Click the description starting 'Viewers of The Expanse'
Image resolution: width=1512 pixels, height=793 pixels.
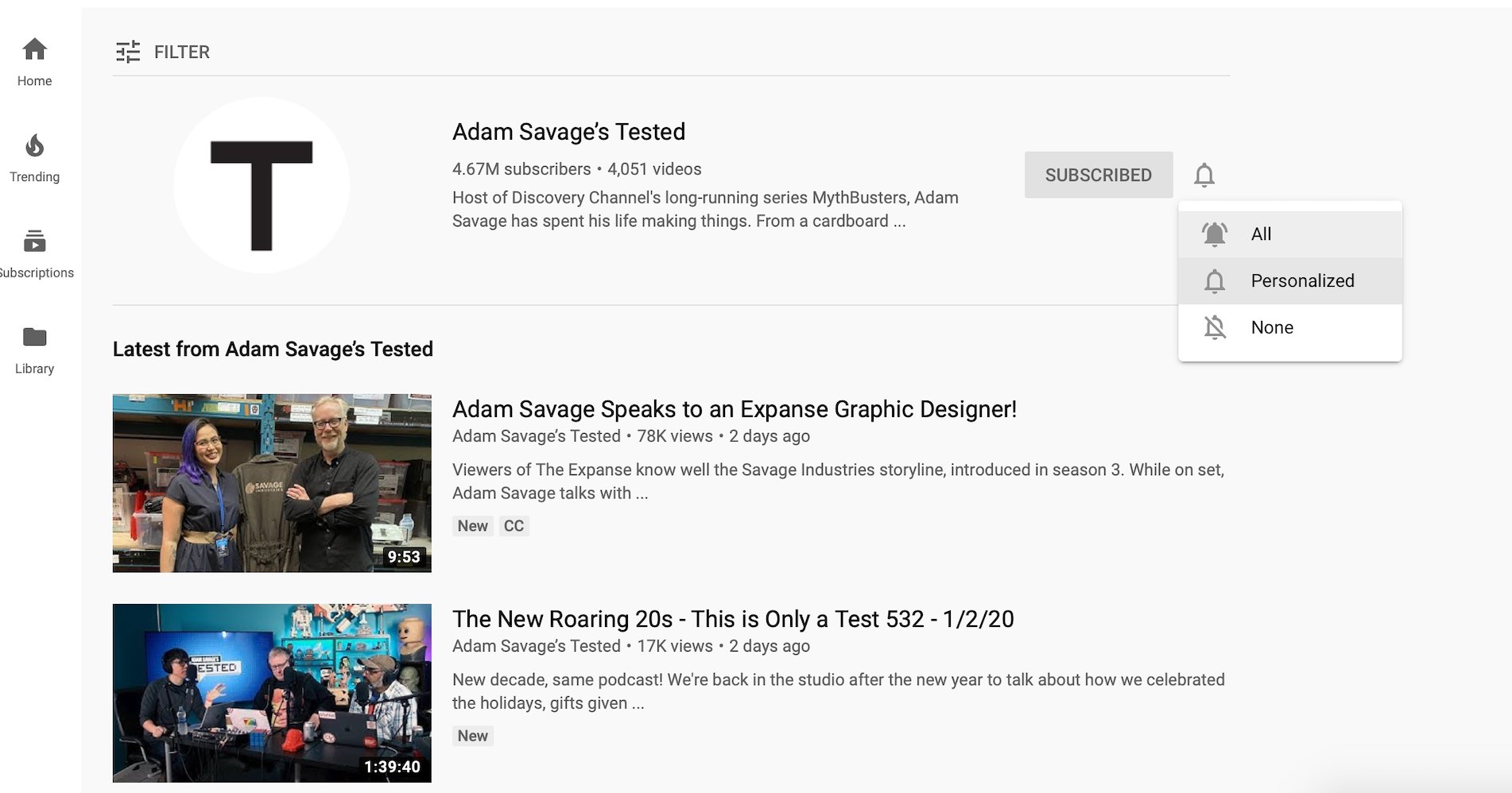click(x=839, y=482)
